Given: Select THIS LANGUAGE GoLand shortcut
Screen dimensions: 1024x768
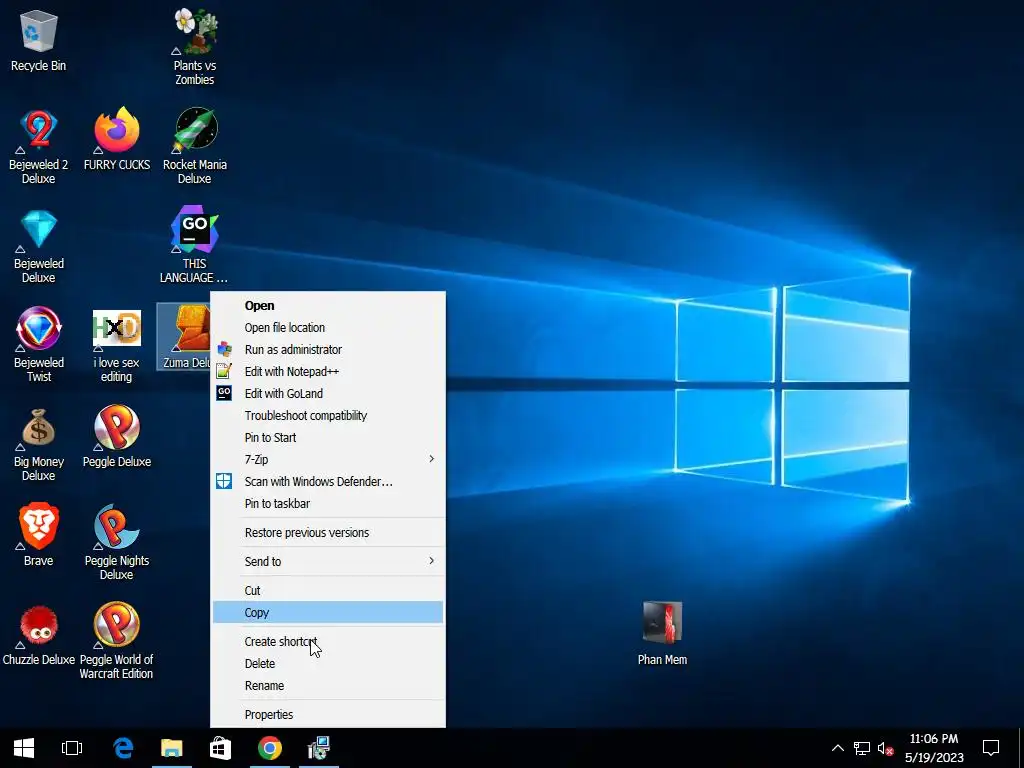Looking at the screenshot, I should point(195,246).
